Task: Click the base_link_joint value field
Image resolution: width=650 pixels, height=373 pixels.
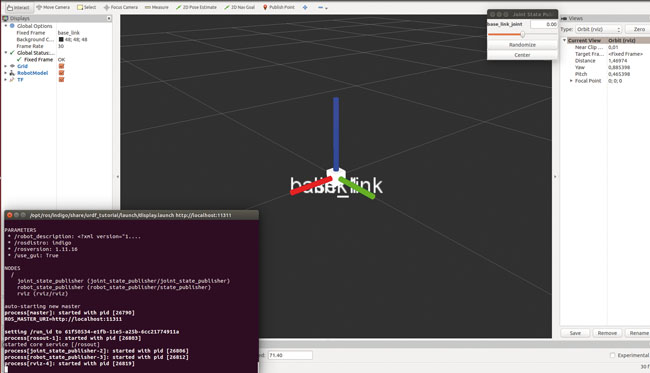Action: (544, 24)
